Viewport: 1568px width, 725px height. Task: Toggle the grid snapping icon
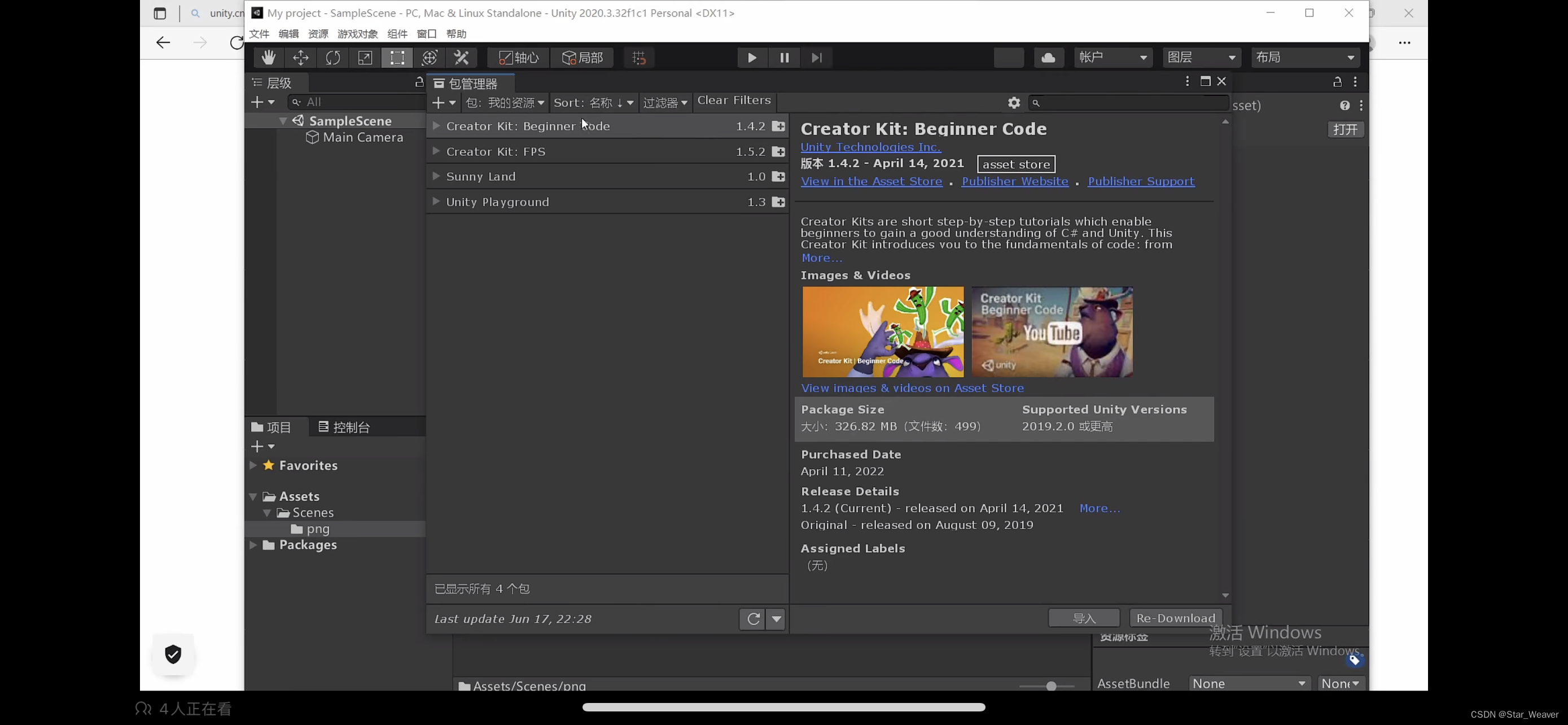(638, 58)
